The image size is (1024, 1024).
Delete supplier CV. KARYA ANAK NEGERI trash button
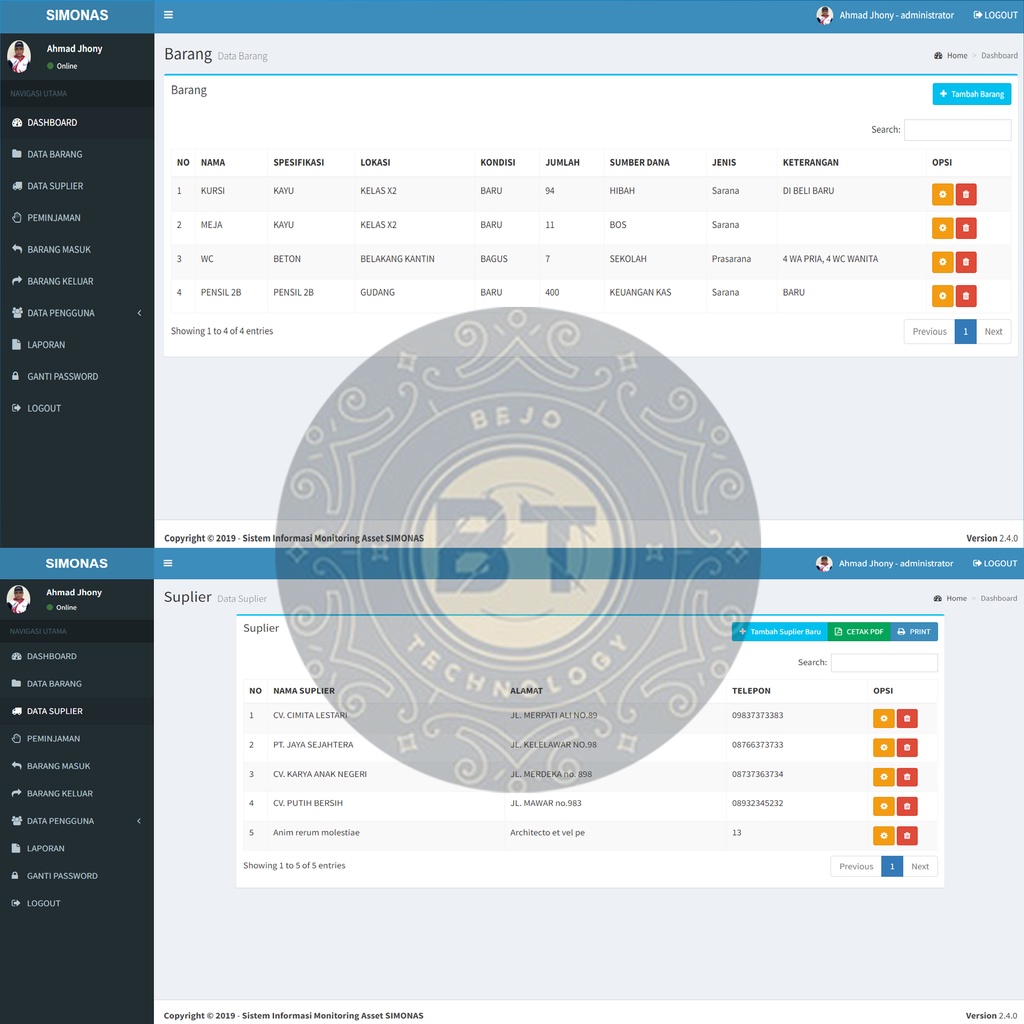(x=907, y=777)
